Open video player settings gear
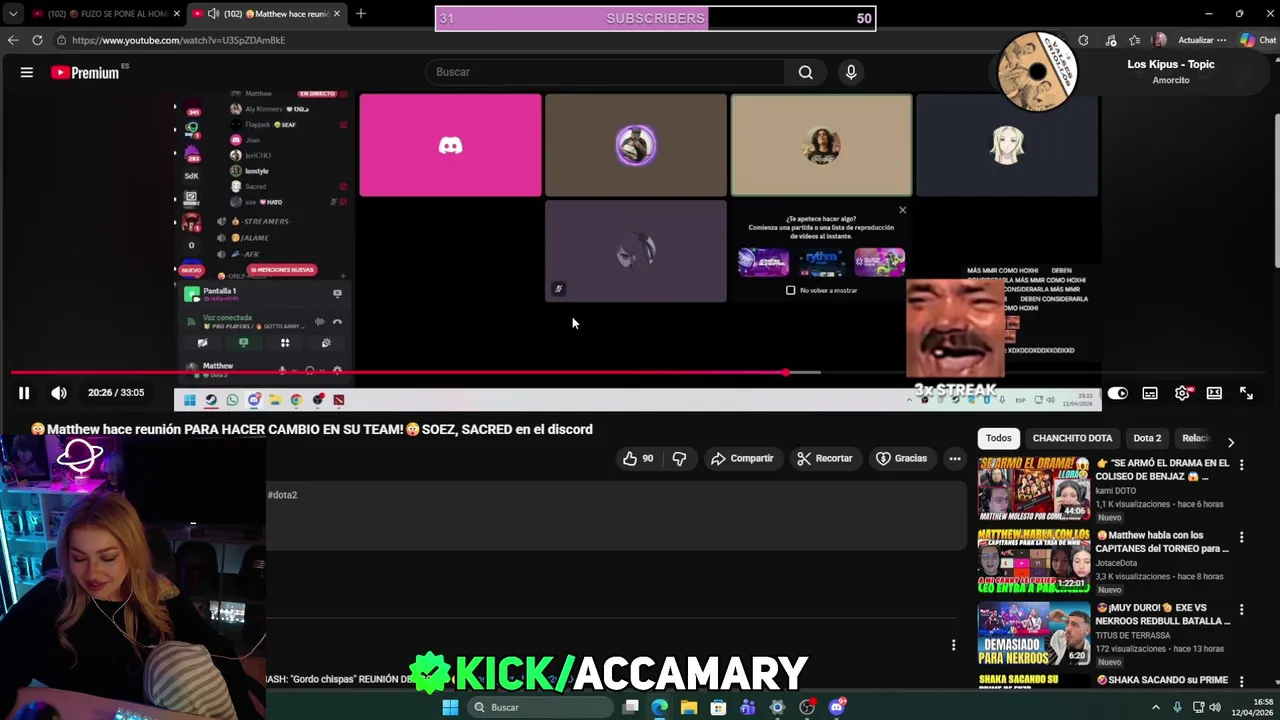Image resolution: width=1280 pixels, height=720 pixels. [1182, 393]
